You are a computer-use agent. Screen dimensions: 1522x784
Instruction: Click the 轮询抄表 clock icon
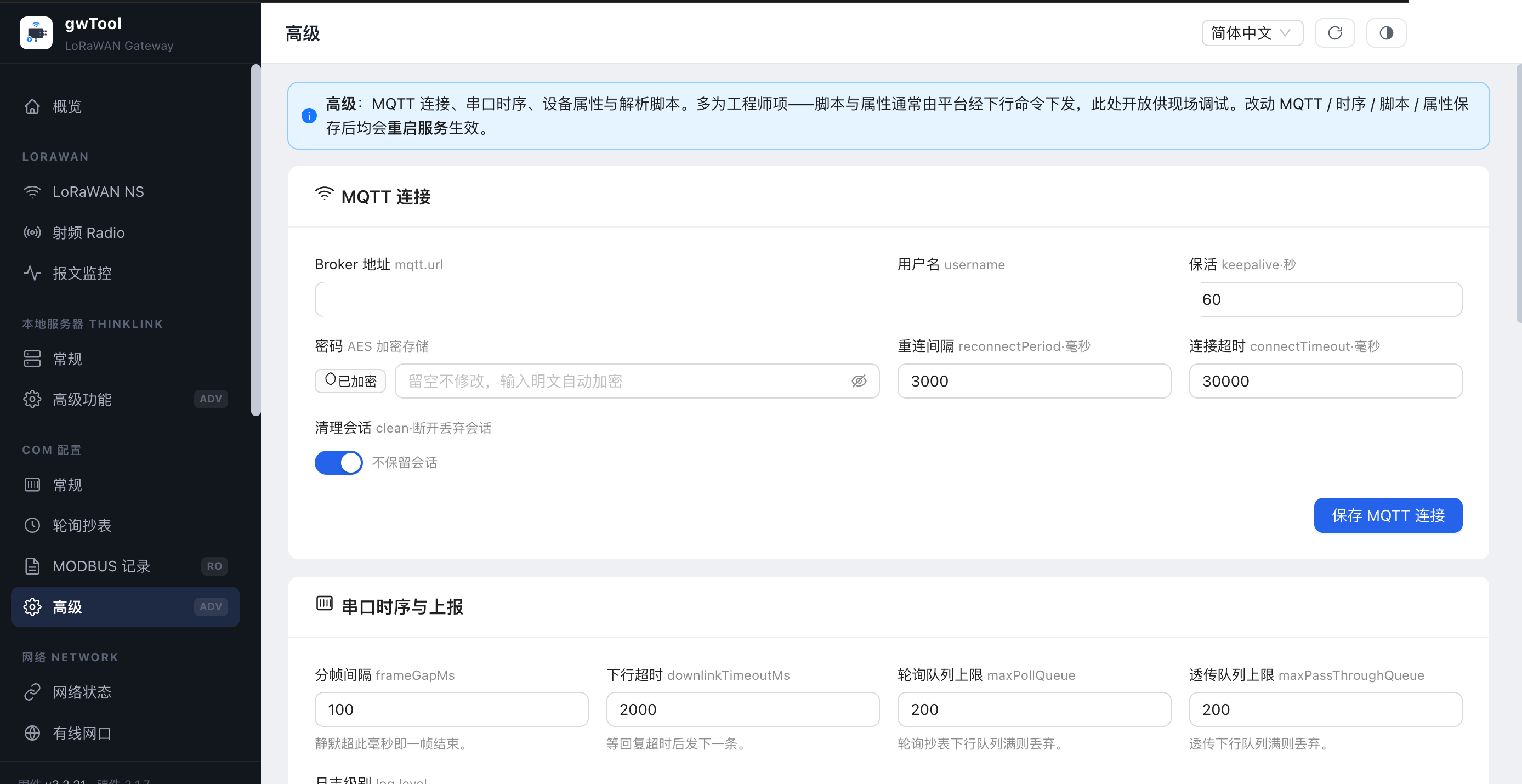click(x=32, y=525)
